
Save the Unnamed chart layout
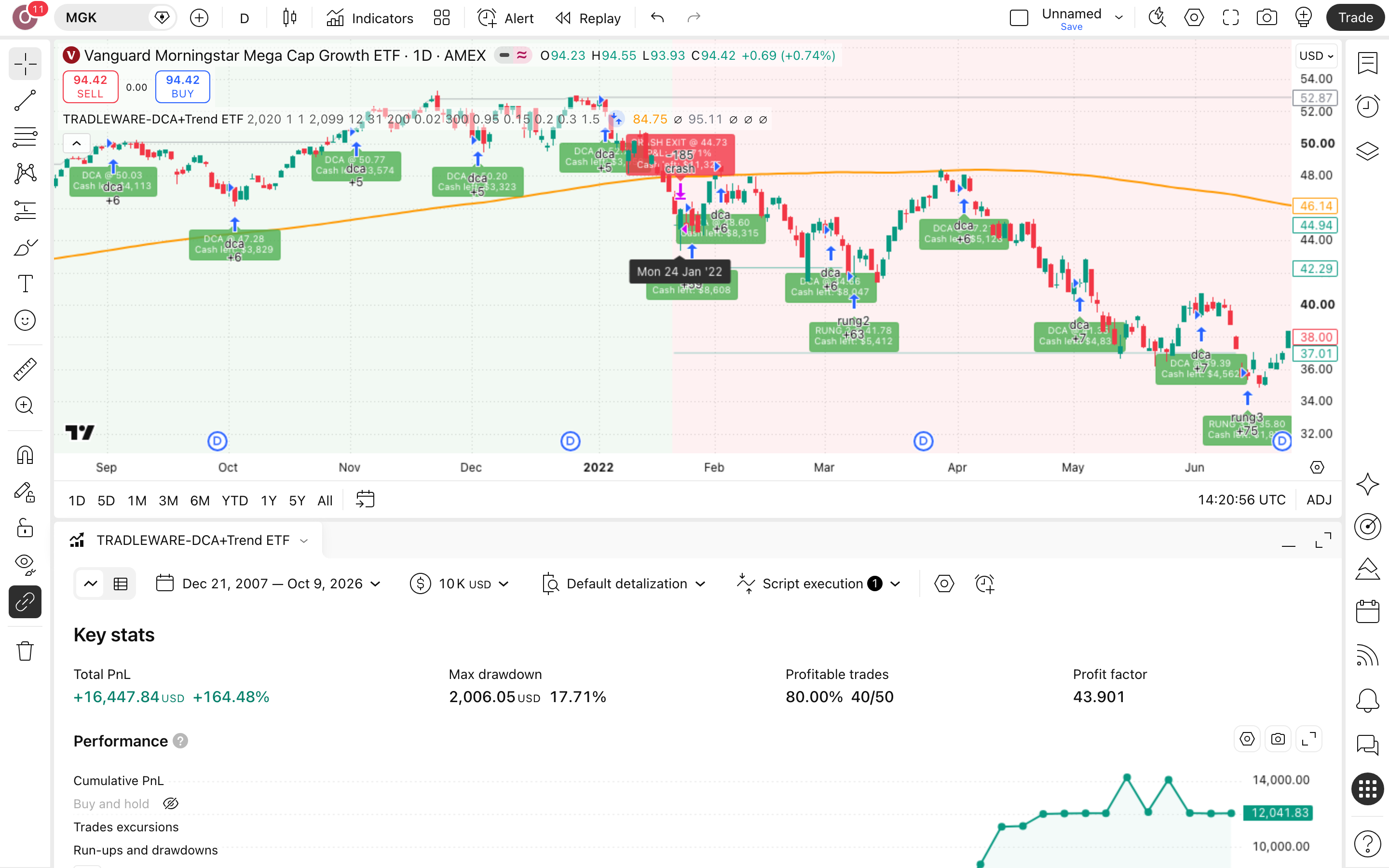tap(1071, 27)
